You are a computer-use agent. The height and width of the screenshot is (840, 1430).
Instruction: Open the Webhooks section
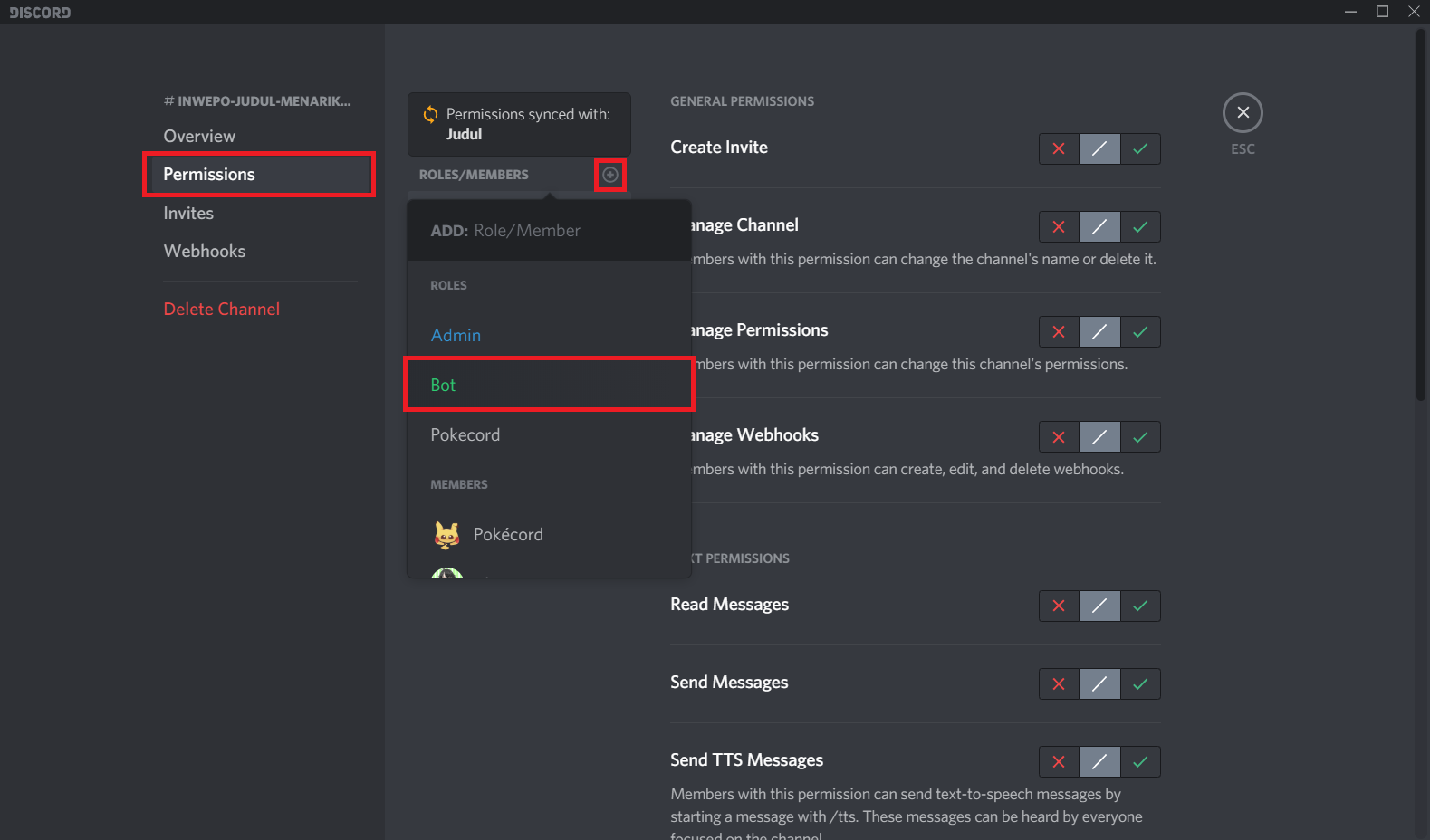[x=205, y=252]
